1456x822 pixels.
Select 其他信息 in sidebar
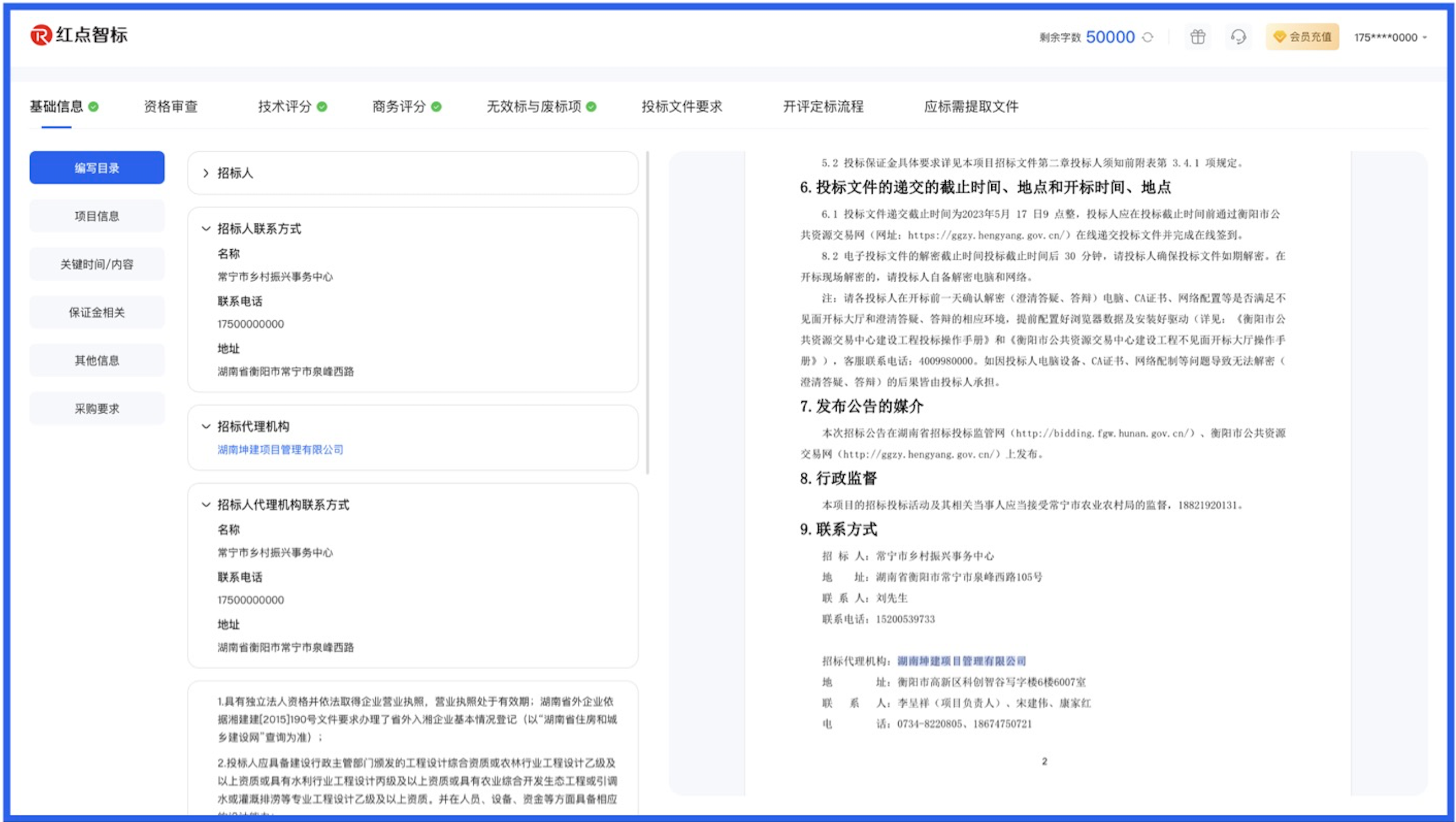[97, 360]
